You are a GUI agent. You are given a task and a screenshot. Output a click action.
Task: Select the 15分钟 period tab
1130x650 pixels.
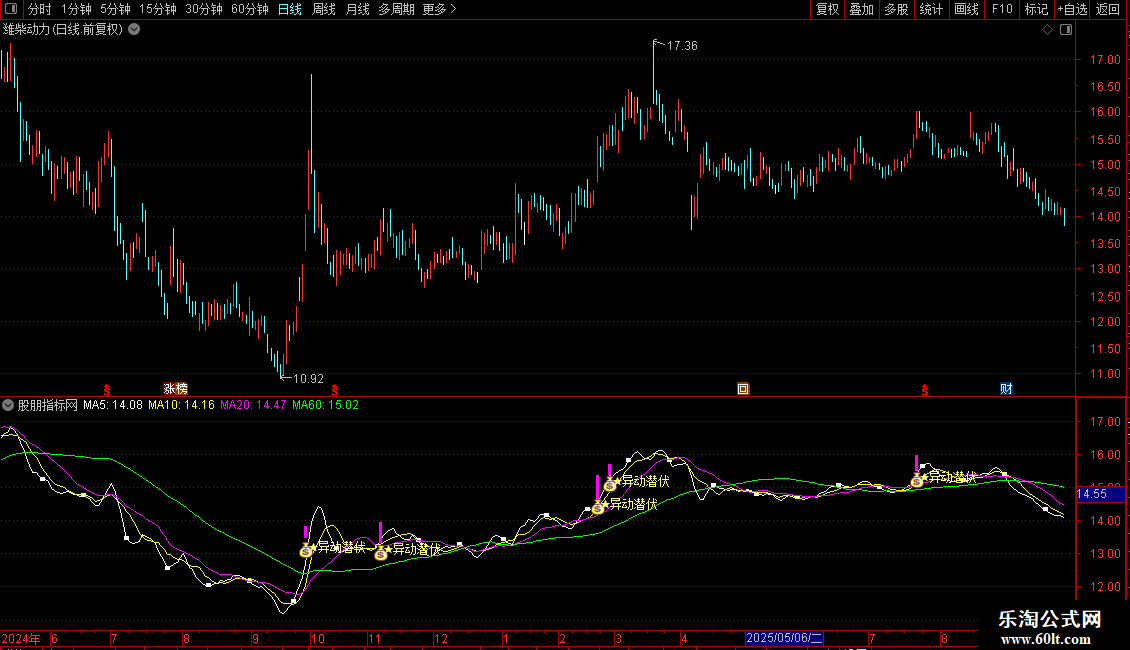click(x=158, y=9)
